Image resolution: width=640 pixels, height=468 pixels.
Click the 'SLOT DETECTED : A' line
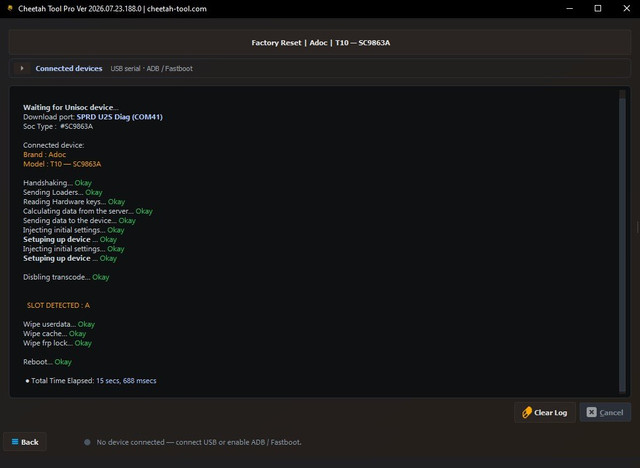(58, 305)
